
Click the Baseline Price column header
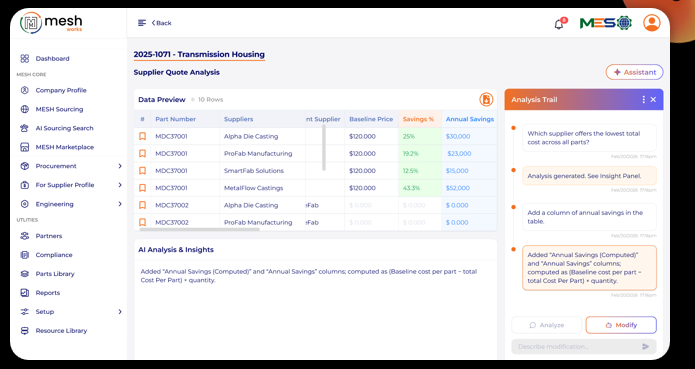[x=371, y=119]
